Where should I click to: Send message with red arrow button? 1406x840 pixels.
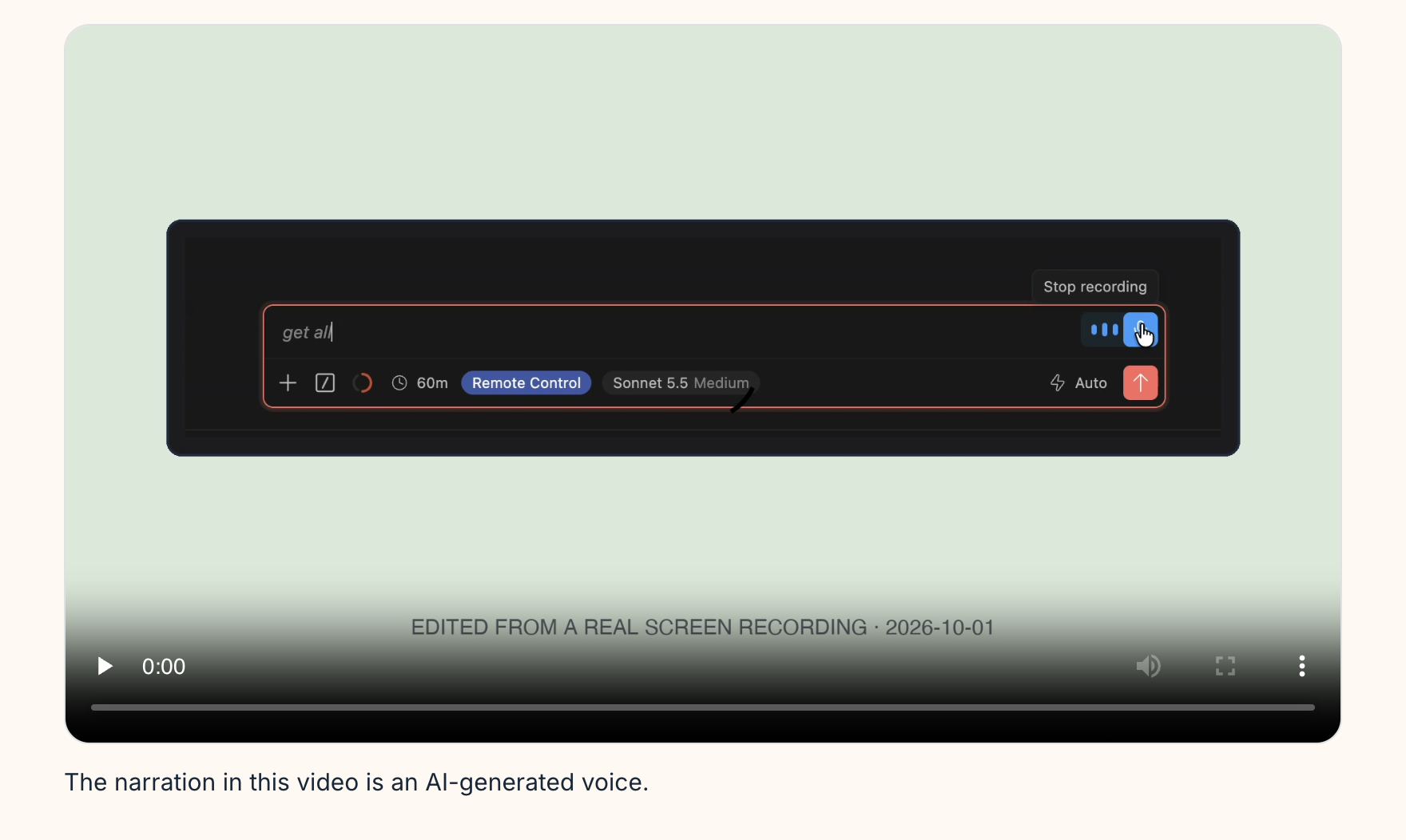point(1140,382)
